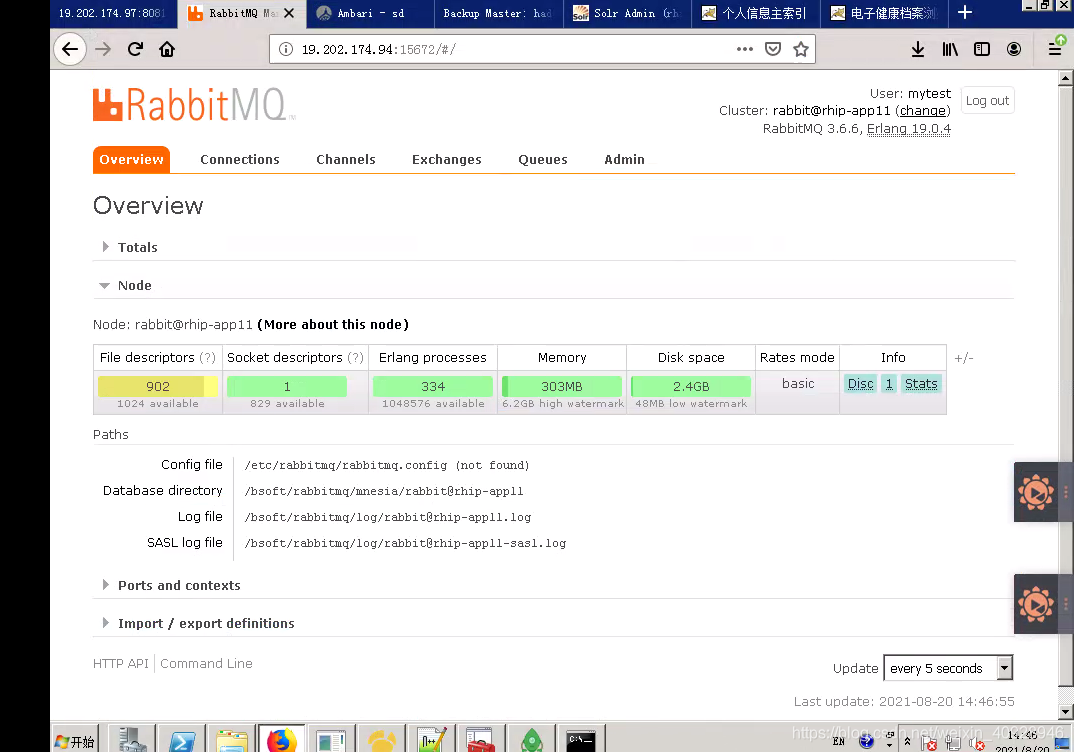The width and height of the screenshot is (1074, 752).
Task: Select the Overview navigation tab
Action: pos(132,160)
